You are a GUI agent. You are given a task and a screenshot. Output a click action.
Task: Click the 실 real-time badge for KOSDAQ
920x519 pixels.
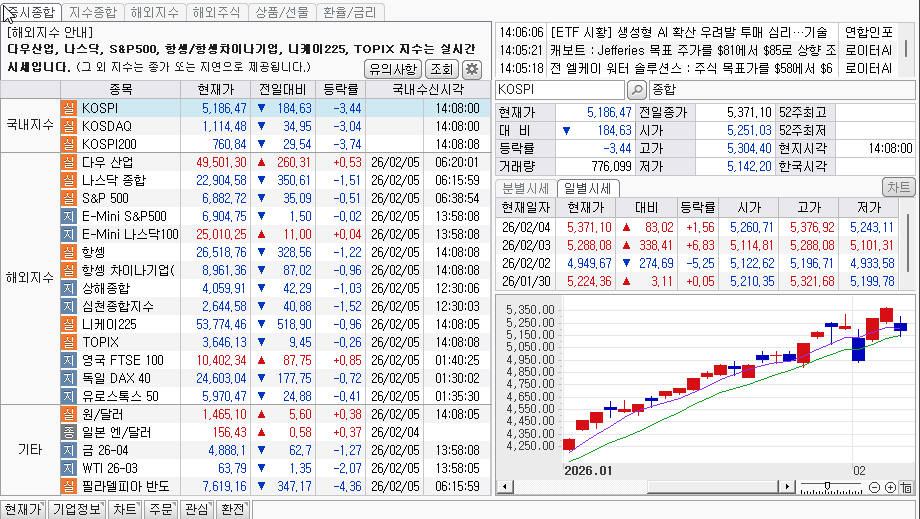click(69, 126)
